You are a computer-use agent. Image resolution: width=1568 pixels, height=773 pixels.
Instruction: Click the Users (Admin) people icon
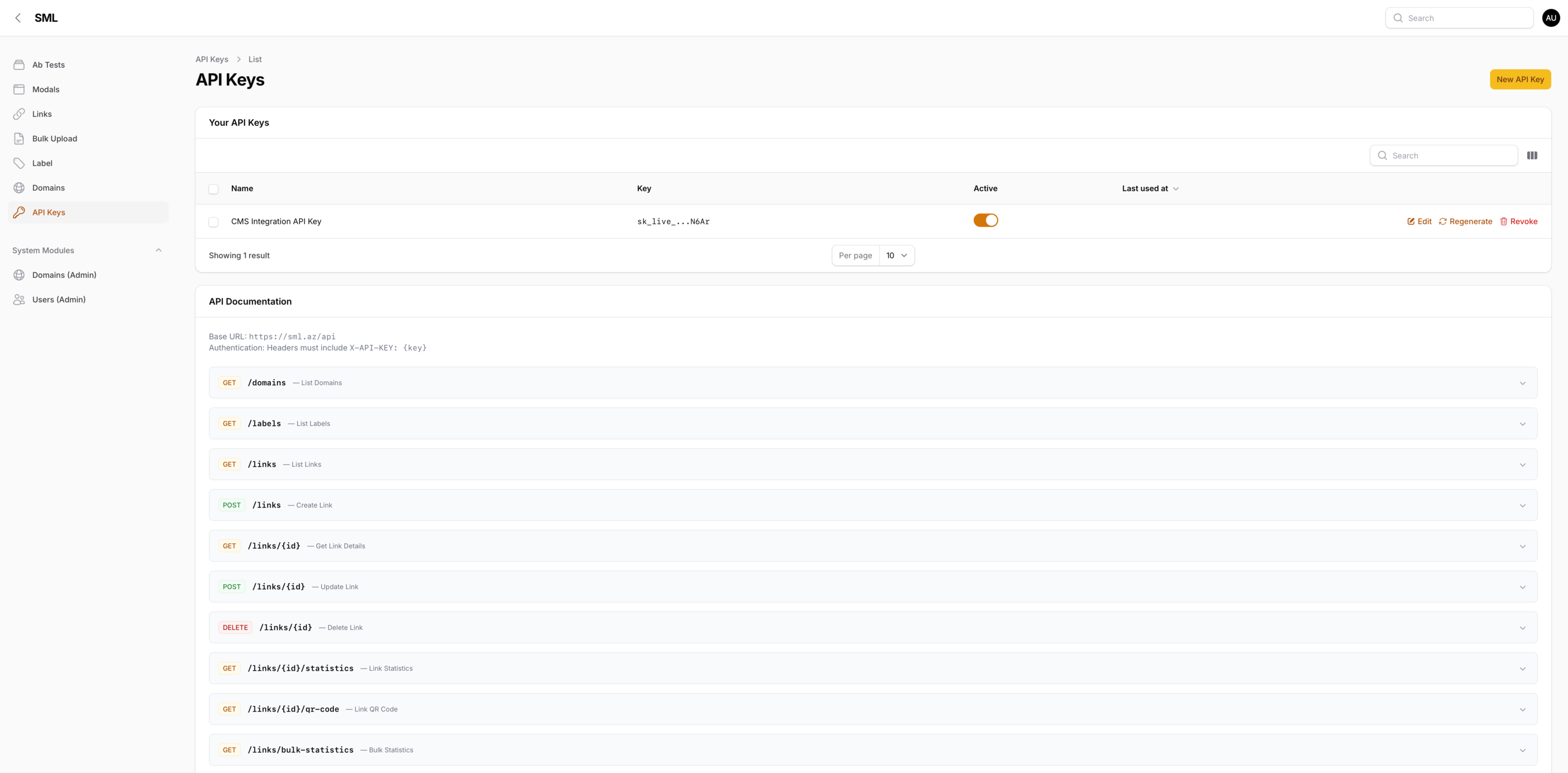click(x=19, y=300)
